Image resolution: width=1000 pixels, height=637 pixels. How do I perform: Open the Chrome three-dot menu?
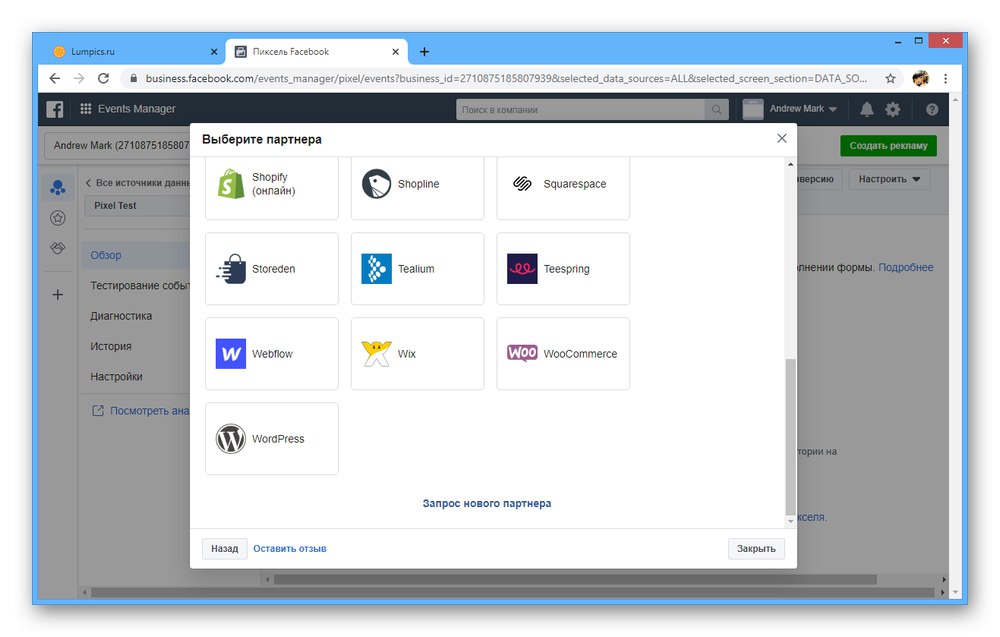pos(946,78)
